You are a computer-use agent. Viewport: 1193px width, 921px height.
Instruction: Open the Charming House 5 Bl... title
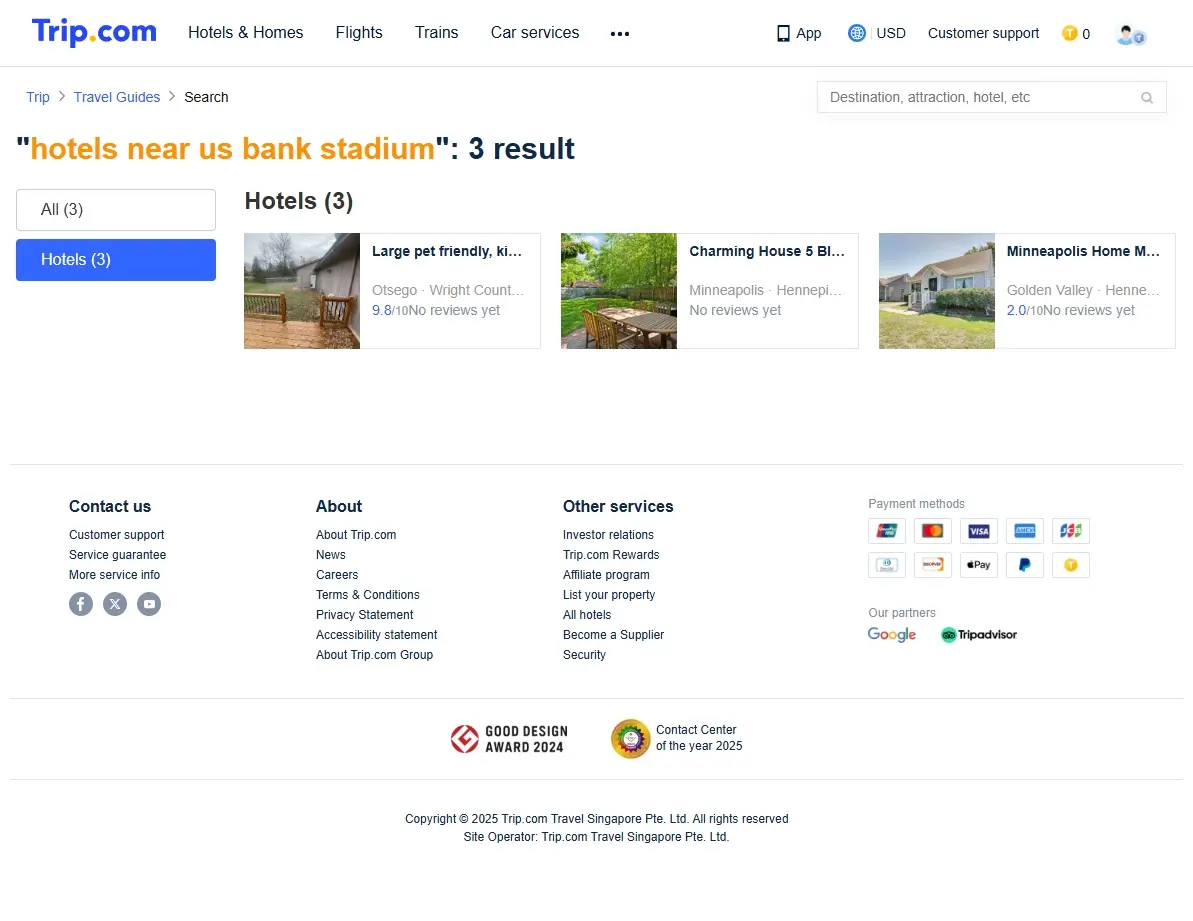point(767,252)
